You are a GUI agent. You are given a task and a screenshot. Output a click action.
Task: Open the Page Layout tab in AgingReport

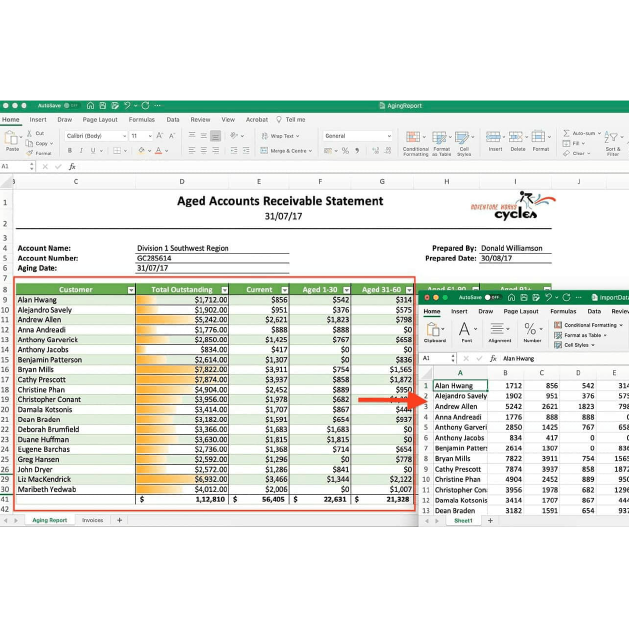[x=100, y=120]
